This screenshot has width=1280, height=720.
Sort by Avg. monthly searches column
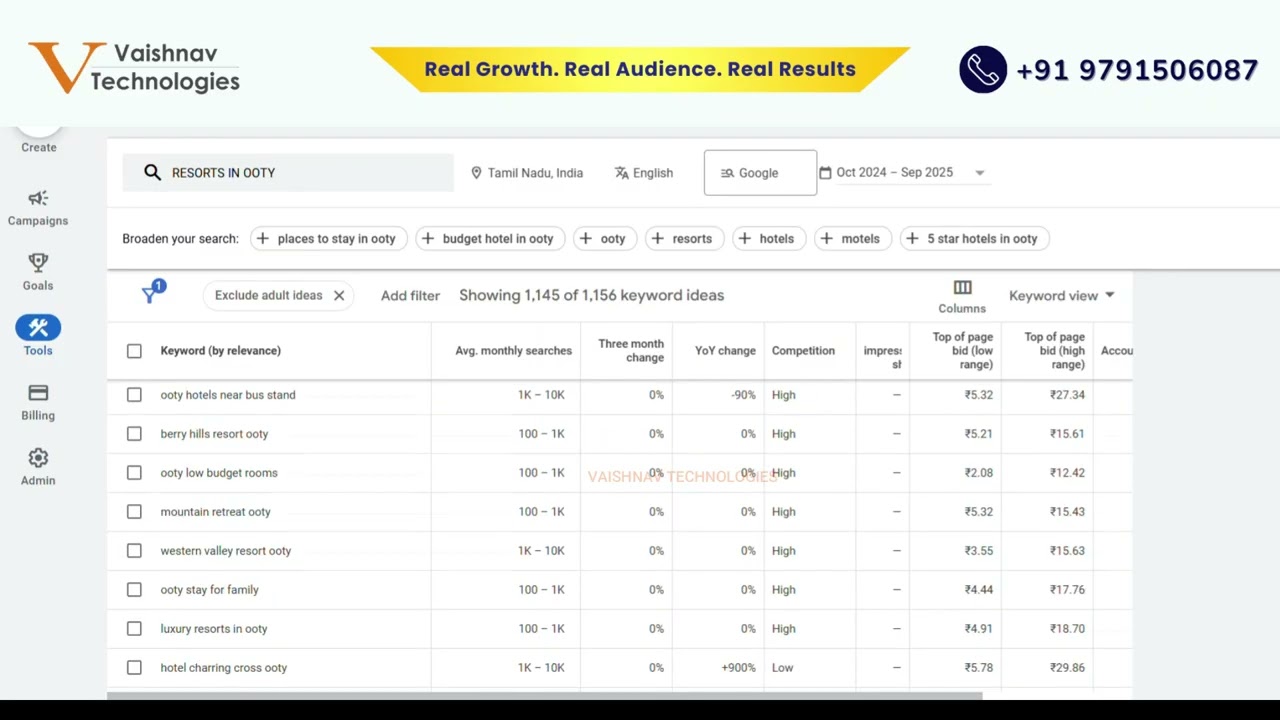click(513, 351)
